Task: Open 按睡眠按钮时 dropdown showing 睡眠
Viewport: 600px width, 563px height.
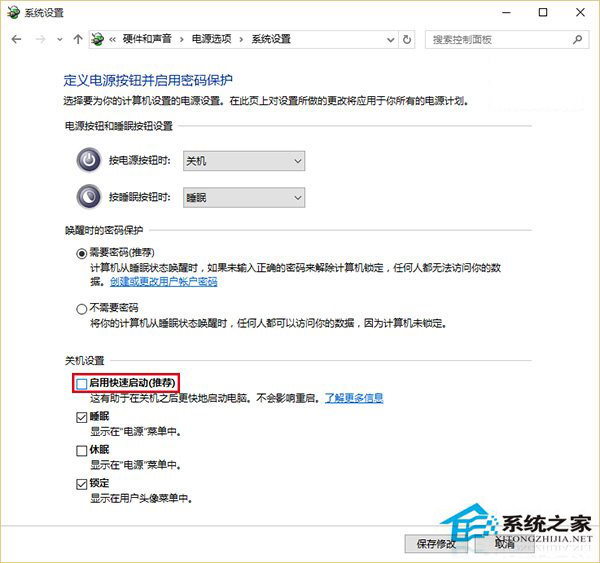Action: pyautogui.click(x=244, y=197)
